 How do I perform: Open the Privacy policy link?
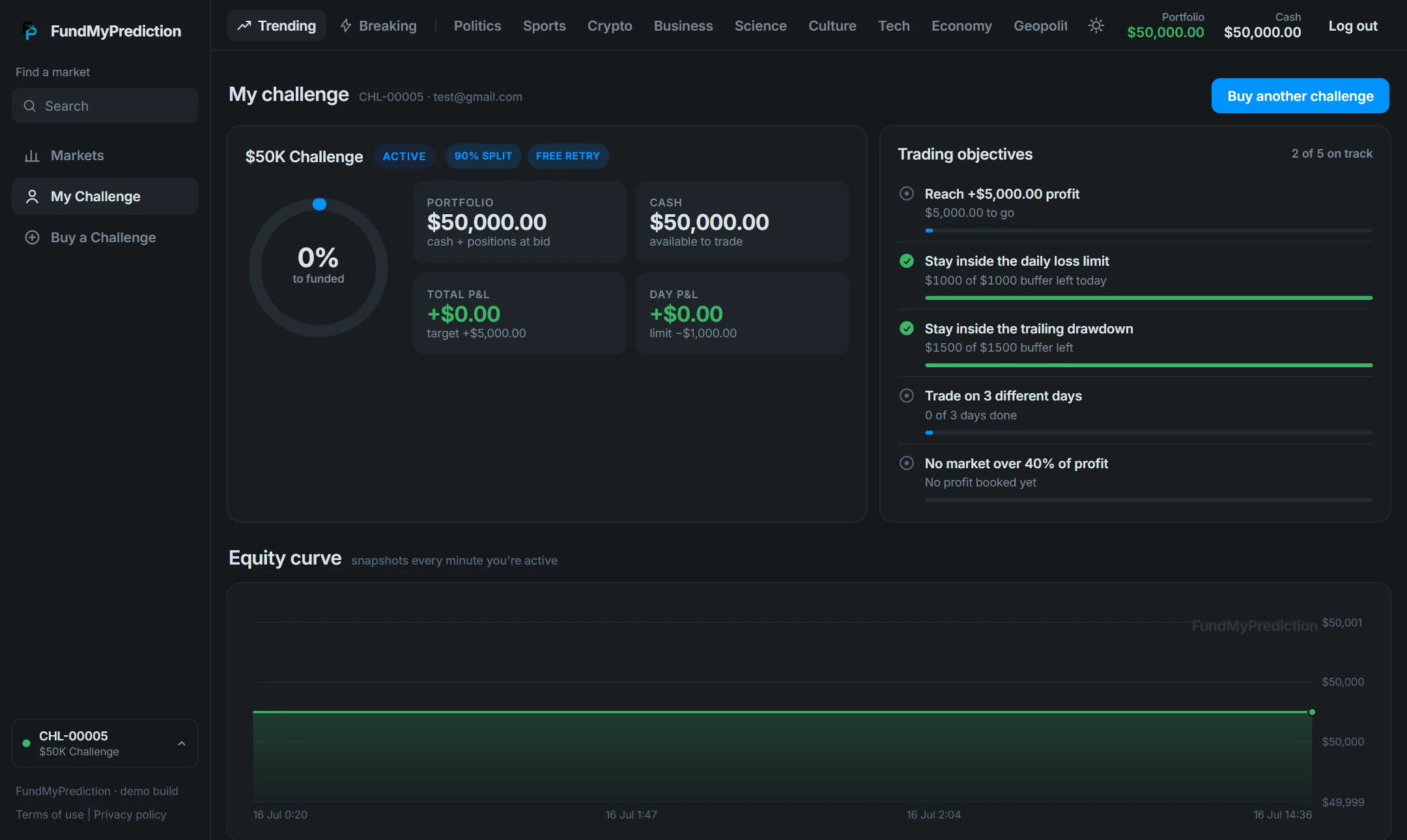130,815
